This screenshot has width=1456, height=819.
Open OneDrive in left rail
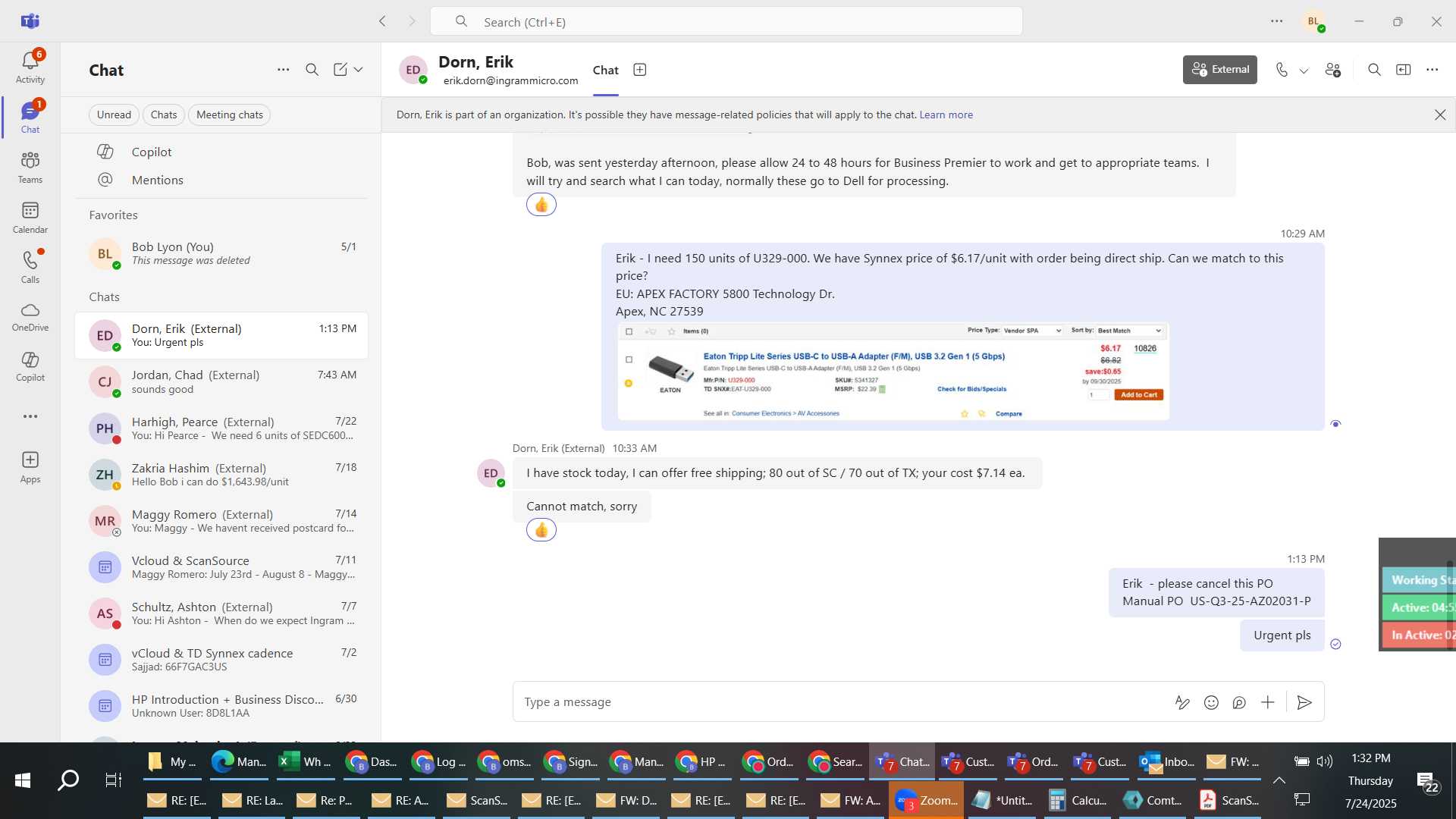point(30,317)
